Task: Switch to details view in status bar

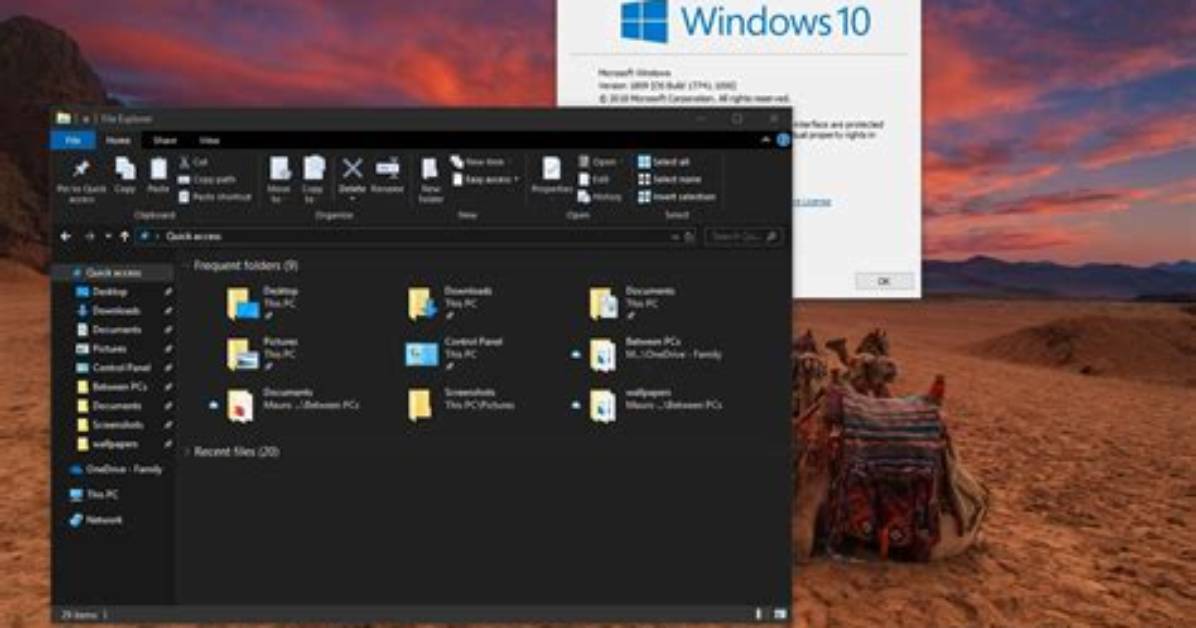Action: coord(758,614)
